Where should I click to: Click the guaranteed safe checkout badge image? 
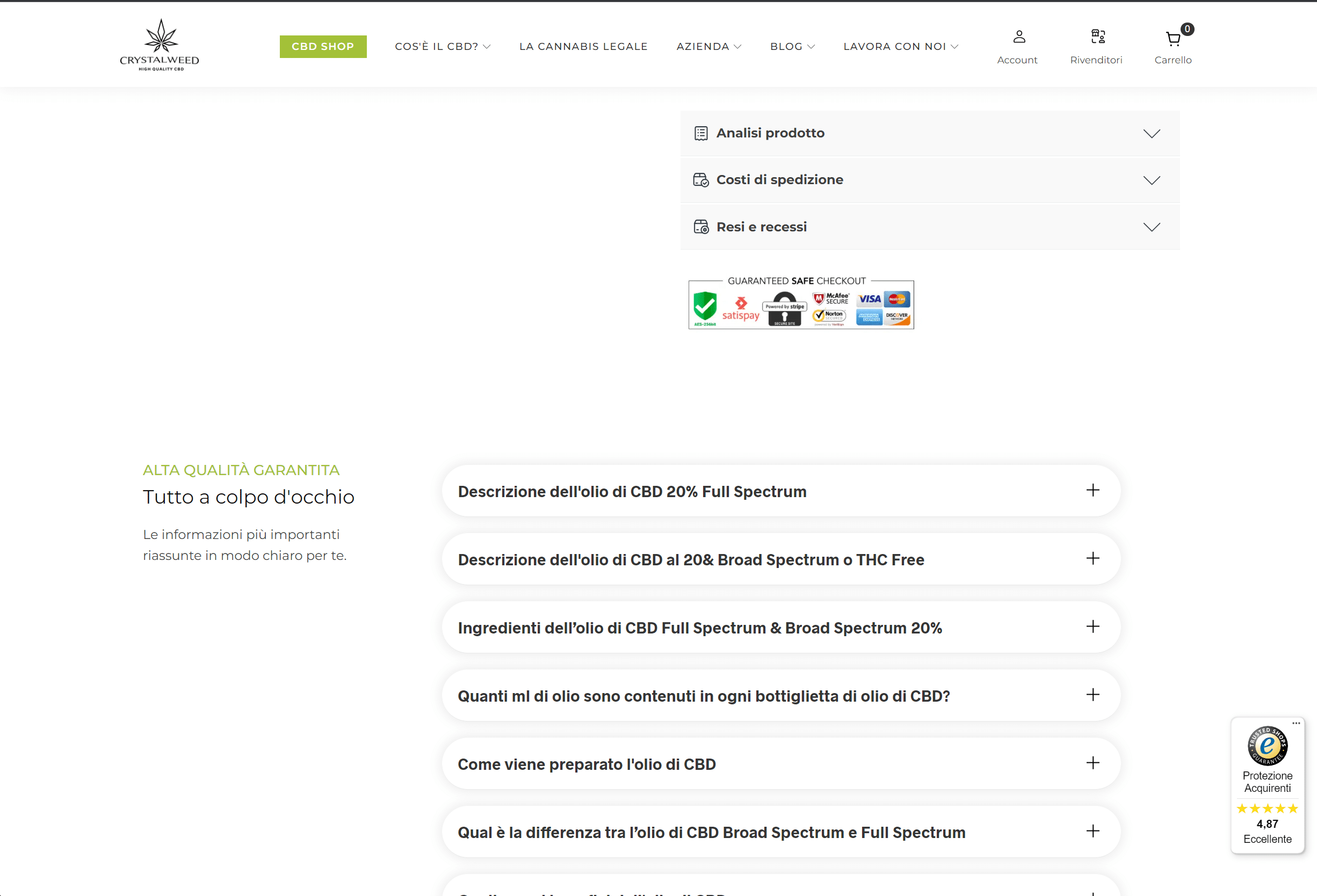click(x=801, y=303)
